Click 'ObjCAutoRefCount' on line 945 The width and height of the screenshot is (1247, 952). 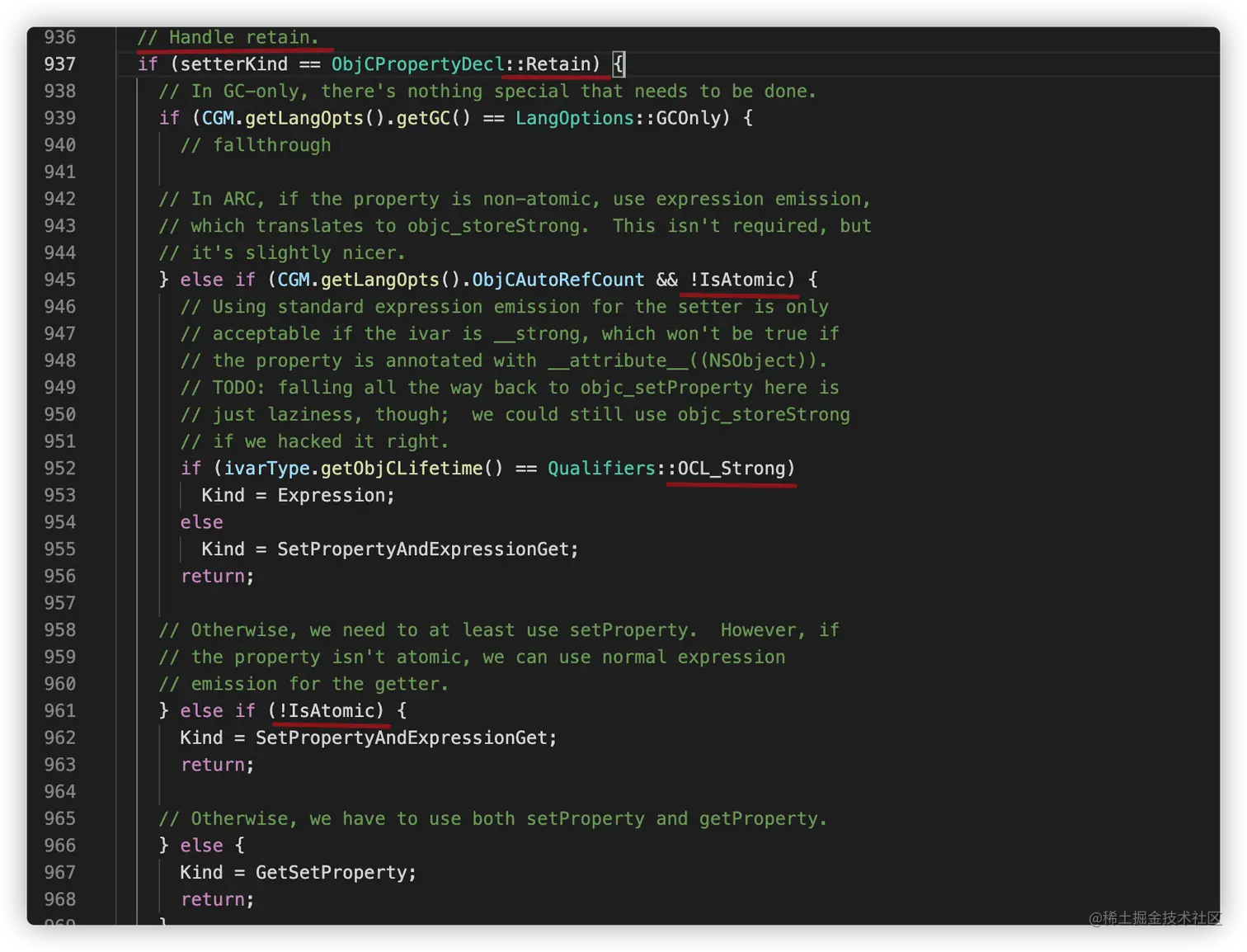coord(558,280)
